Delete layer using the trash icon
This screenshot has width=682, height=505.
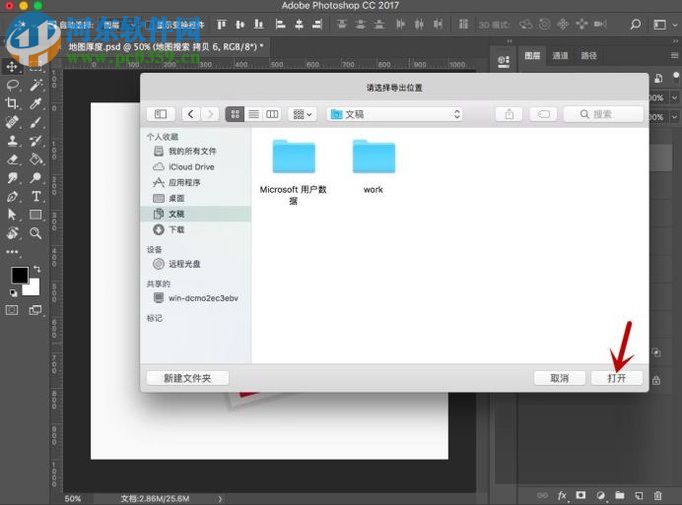pos(658,495)
